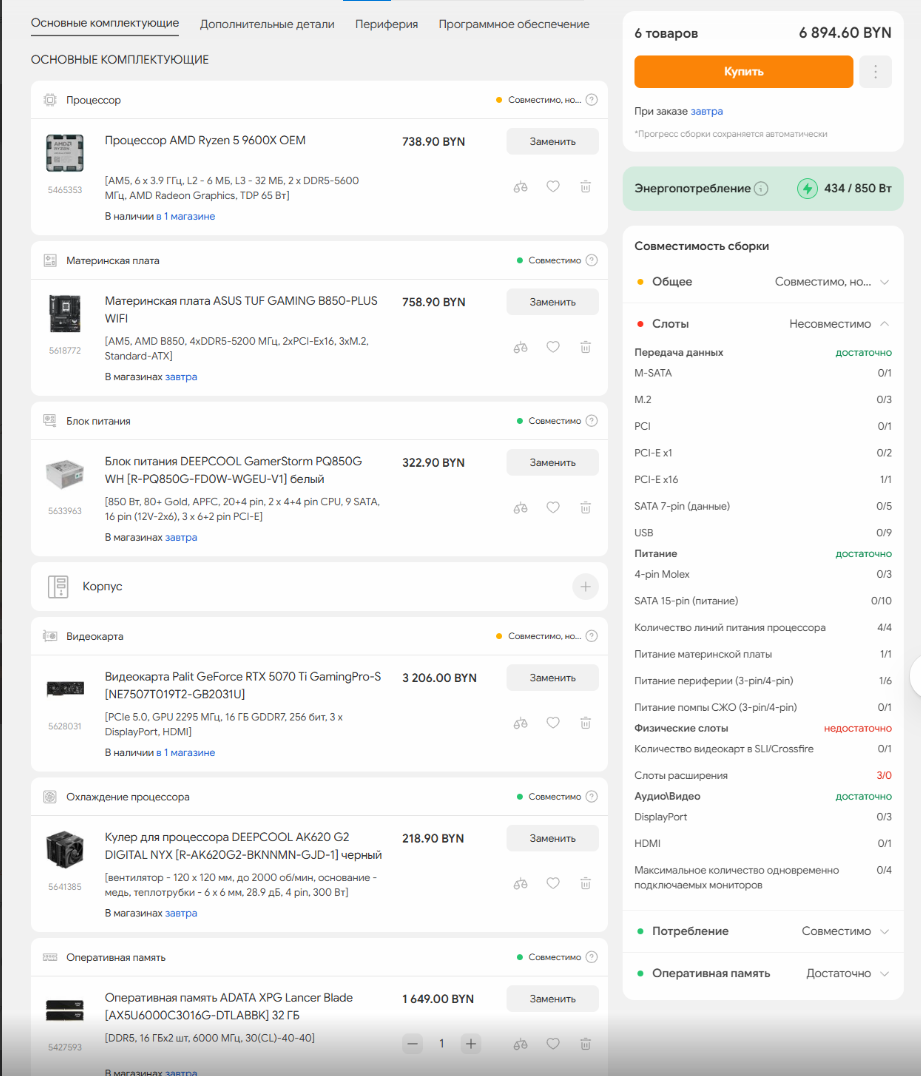The height and width of the screenshot is (1076, 921).
Task: Add Ryzen 5 9600X to favorites
Action: pos(553,187)
